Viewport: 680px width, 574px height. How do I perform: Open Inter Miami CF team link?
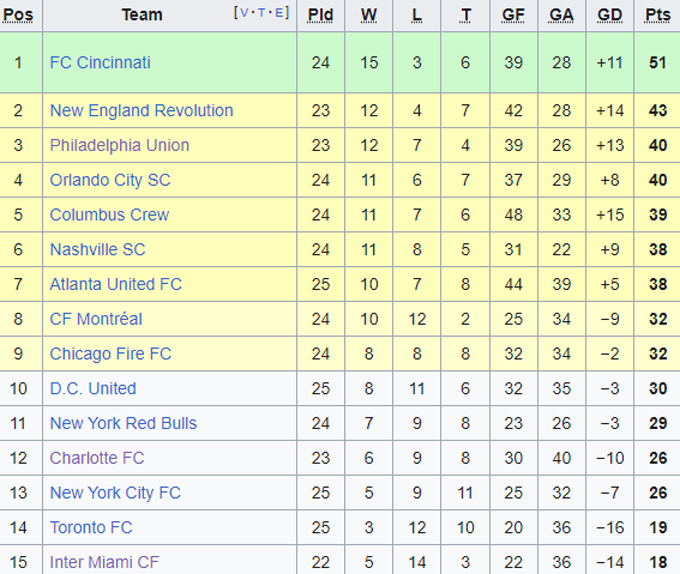104,562
